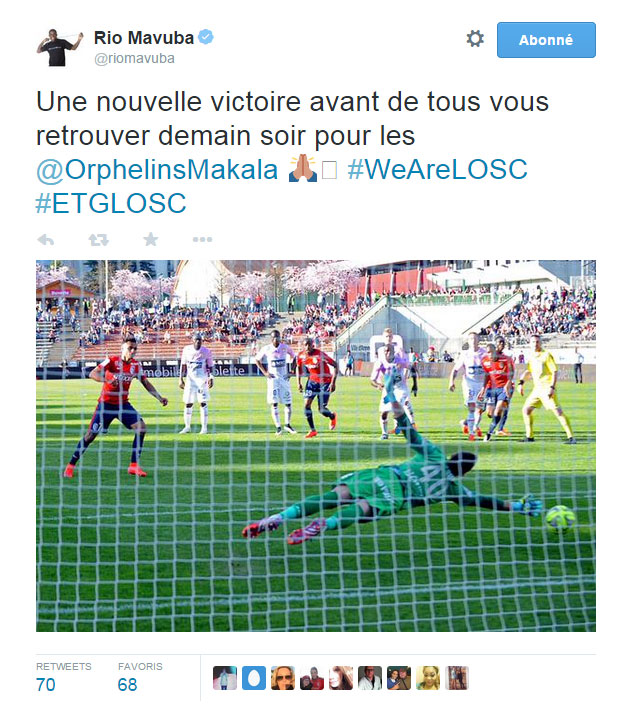Click the reply arrow icon
The width and height of the screenshot is (633, 704).
(46, 240)
